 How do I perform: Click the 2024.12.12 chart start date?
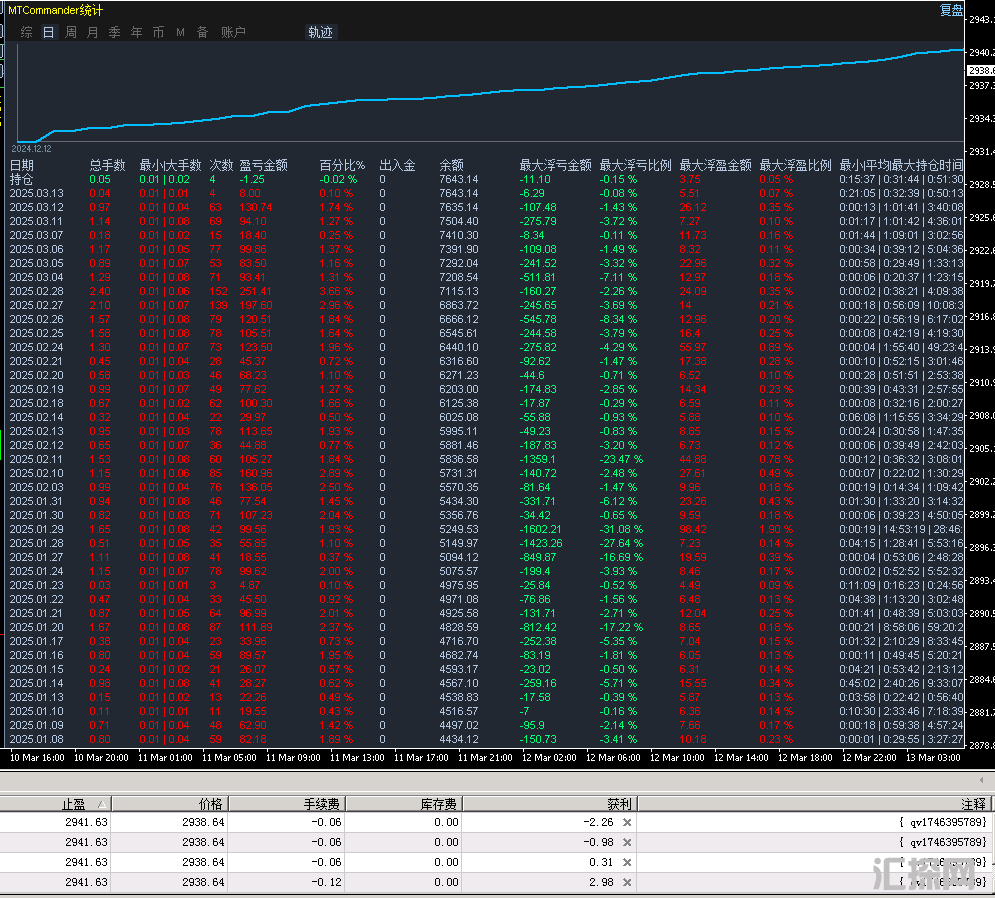tap(31, 149)
